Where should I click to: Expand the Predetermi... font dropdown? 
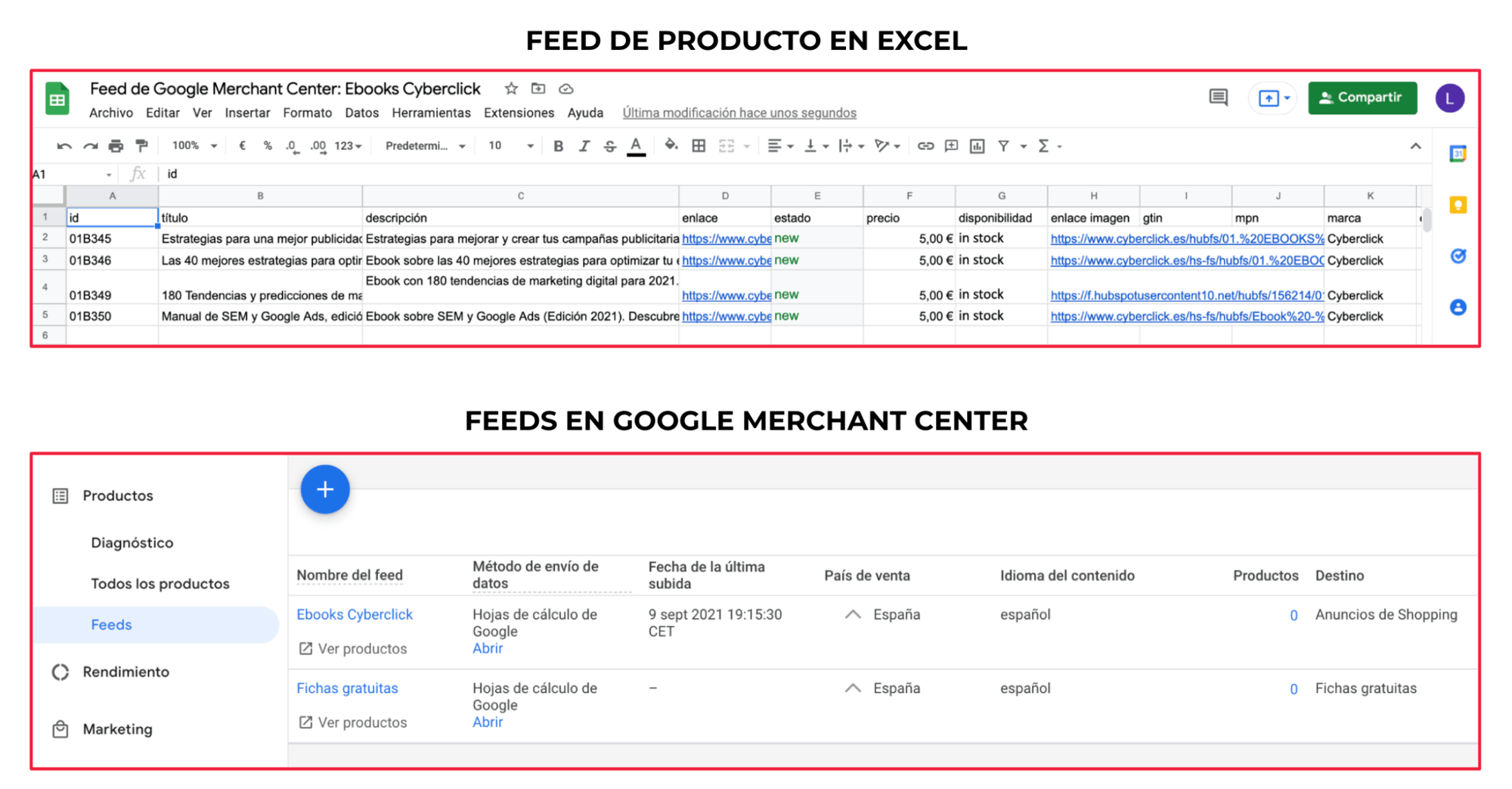[x=425, y=146]
